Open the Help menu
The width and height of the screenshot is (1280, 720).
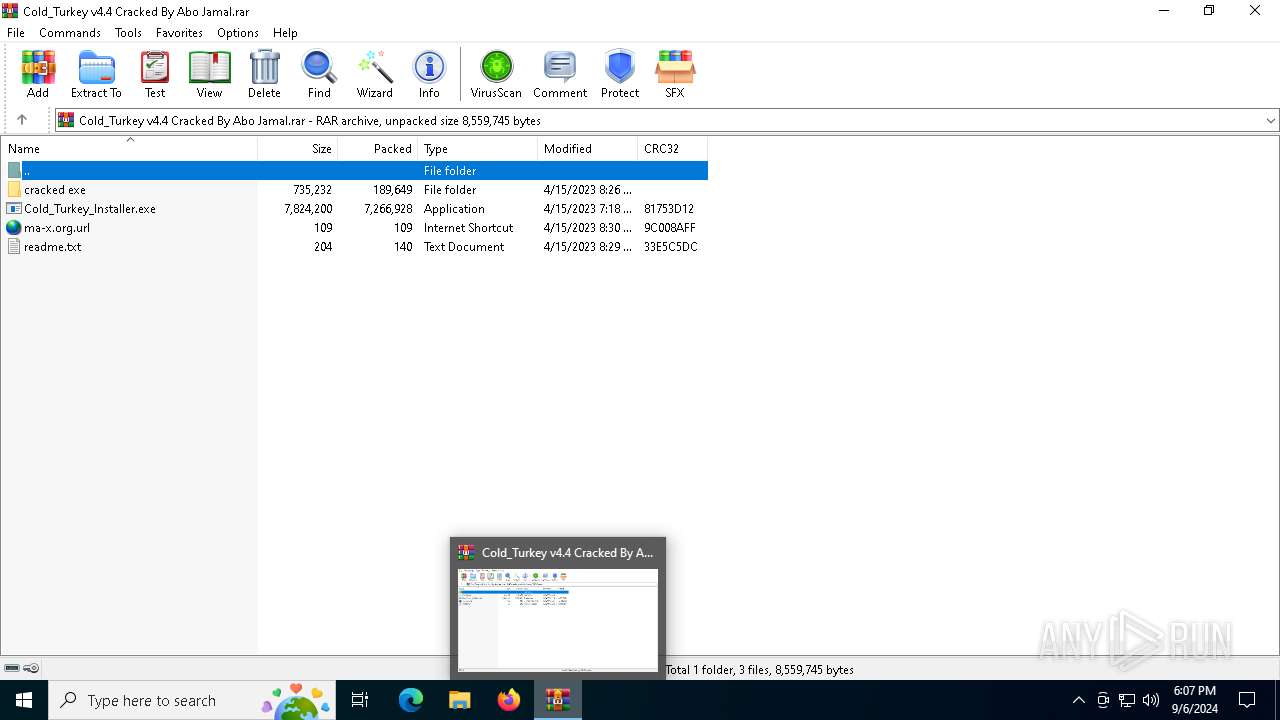pos(285,32)
